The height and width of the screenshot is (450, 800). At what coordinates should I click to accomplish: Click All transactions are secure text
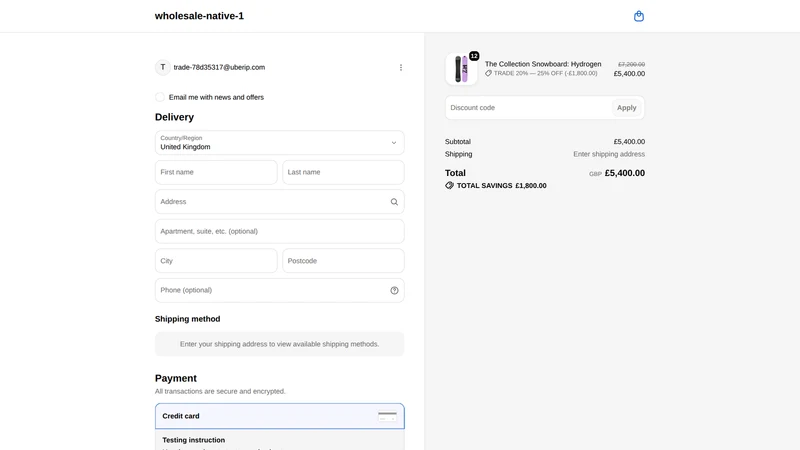(220, 391)
